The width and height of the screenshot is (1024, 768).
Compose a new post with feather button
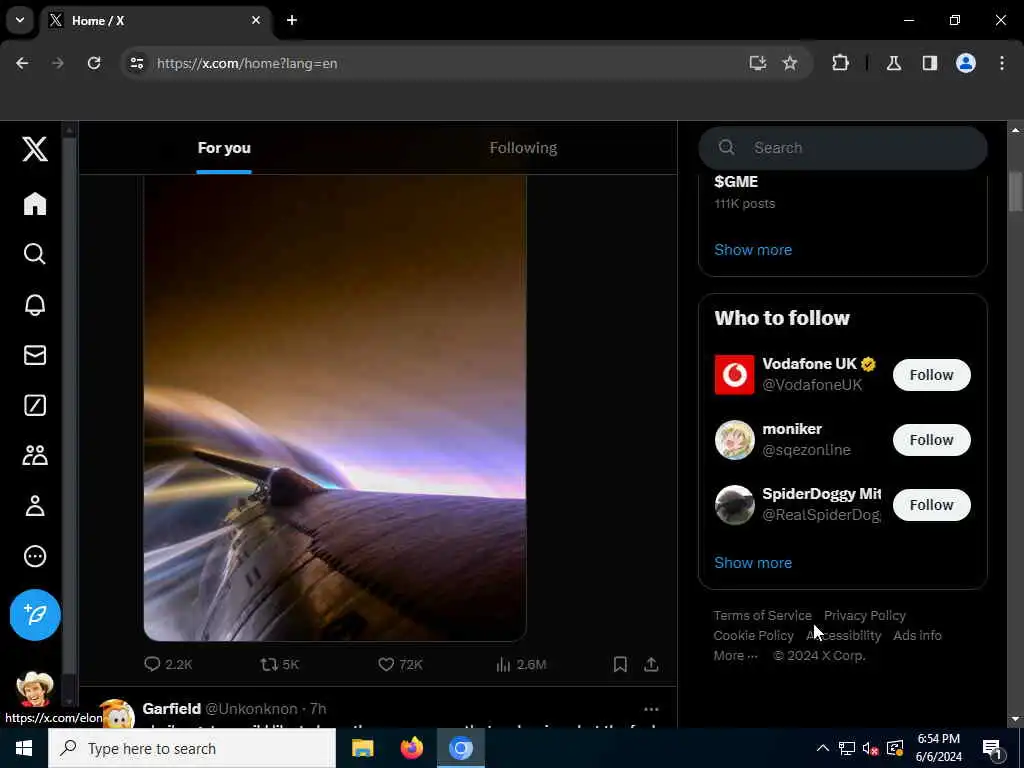35,615
